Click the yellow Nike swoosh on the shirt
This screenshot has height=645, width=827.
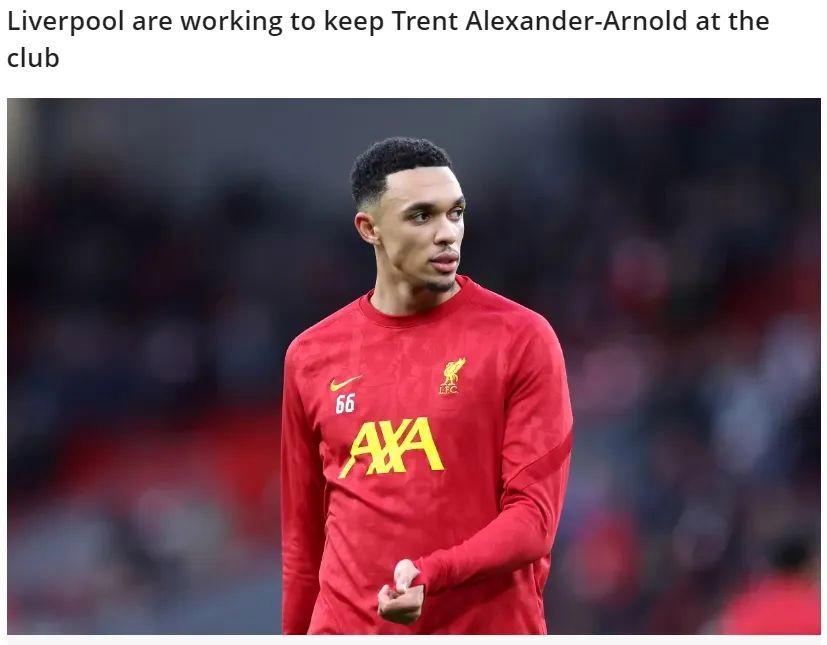tap(346, 382)
